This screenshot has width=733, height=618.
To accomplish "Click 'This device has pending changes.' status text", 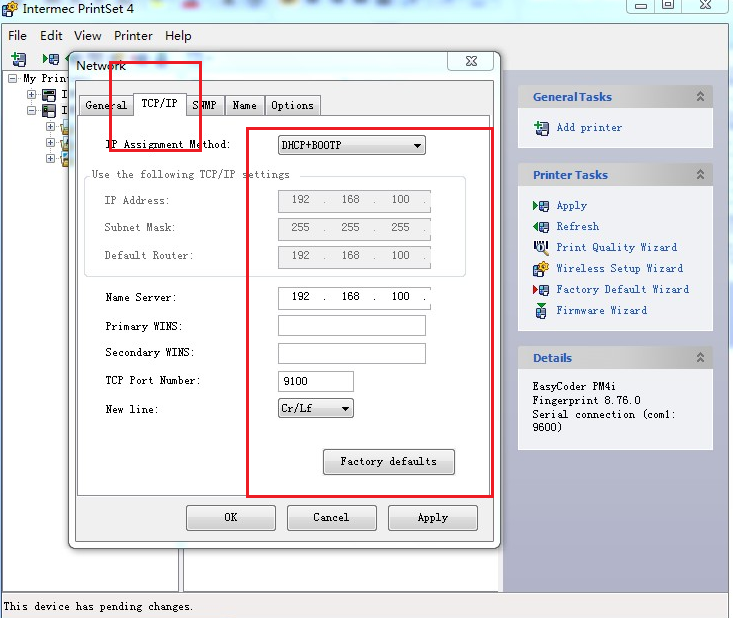I will pos(98,606).
